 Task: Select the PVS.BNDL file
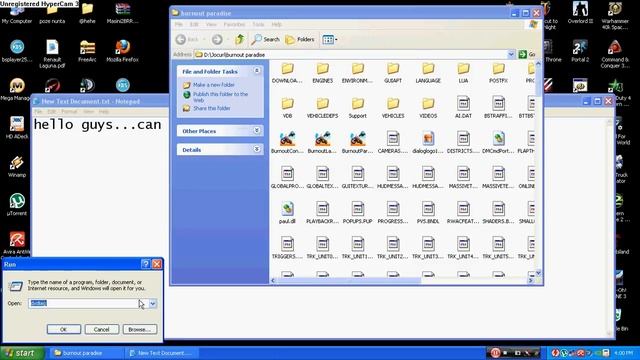pyautogui.click(x=428, y=213)
